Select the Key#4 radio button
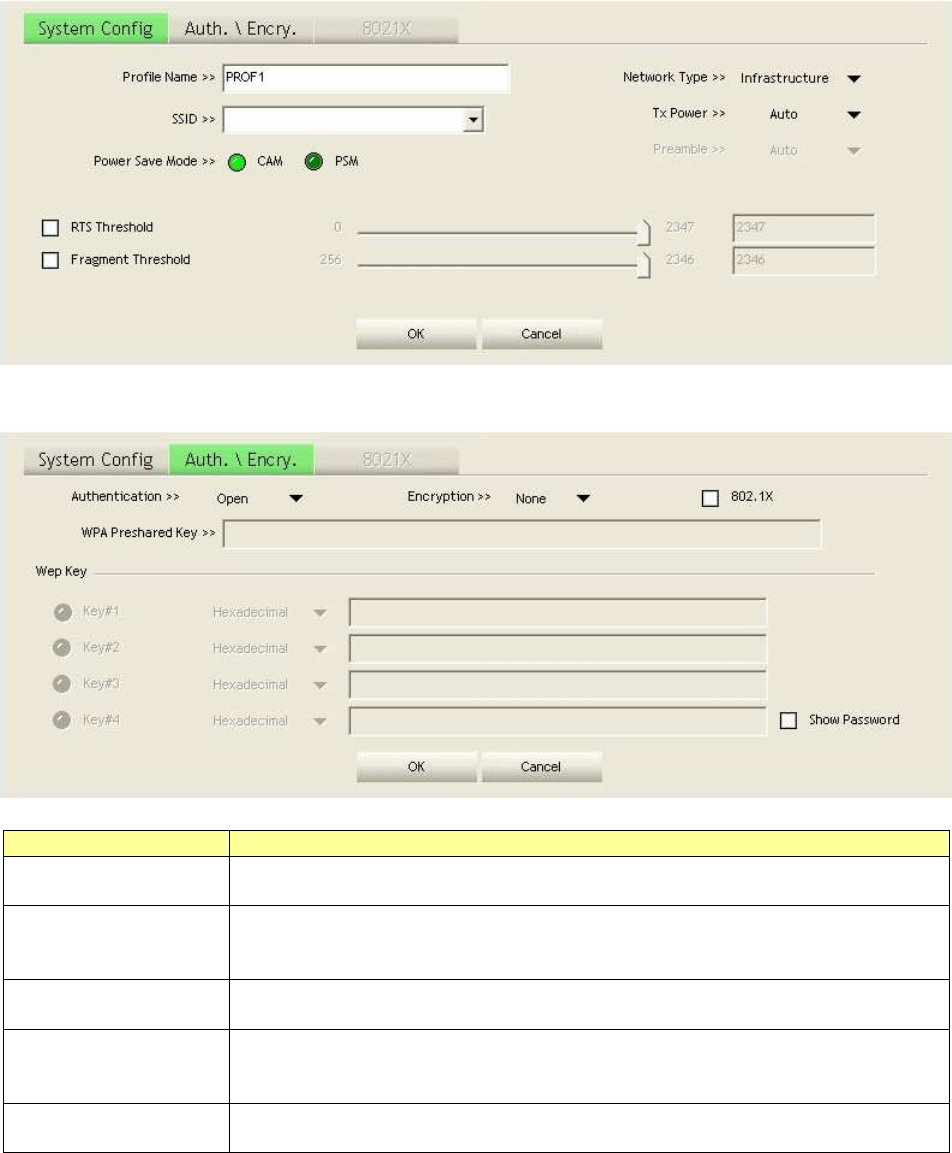 click(62, 720)
